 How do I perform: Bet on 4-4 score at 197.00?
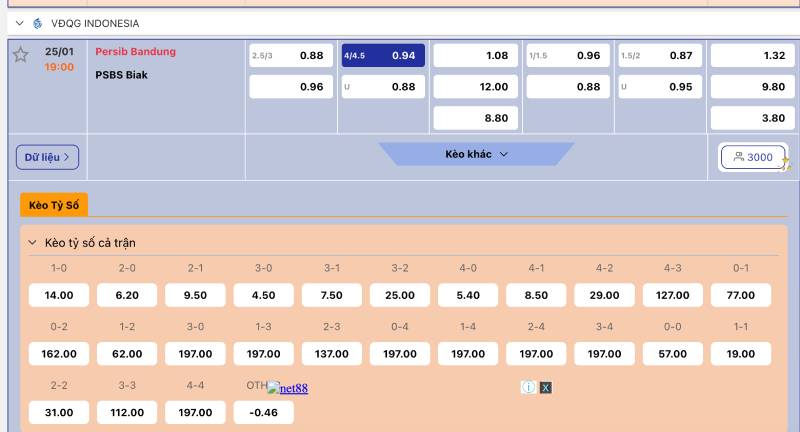click(x=195, y=413)
